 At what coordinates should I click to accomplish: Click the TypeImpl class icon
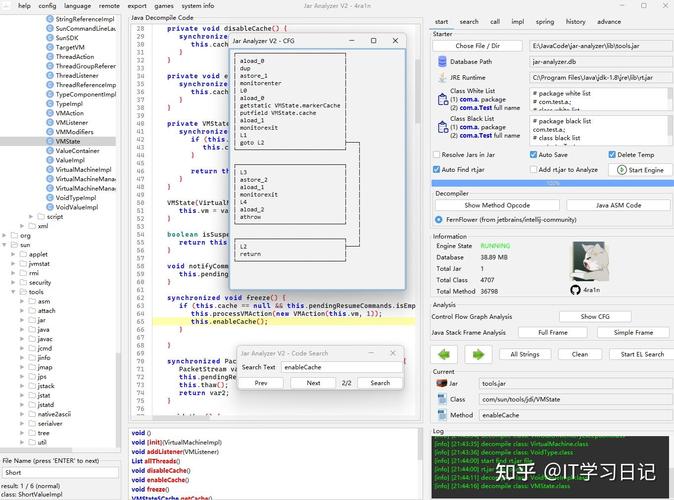(x=50, y=104)
